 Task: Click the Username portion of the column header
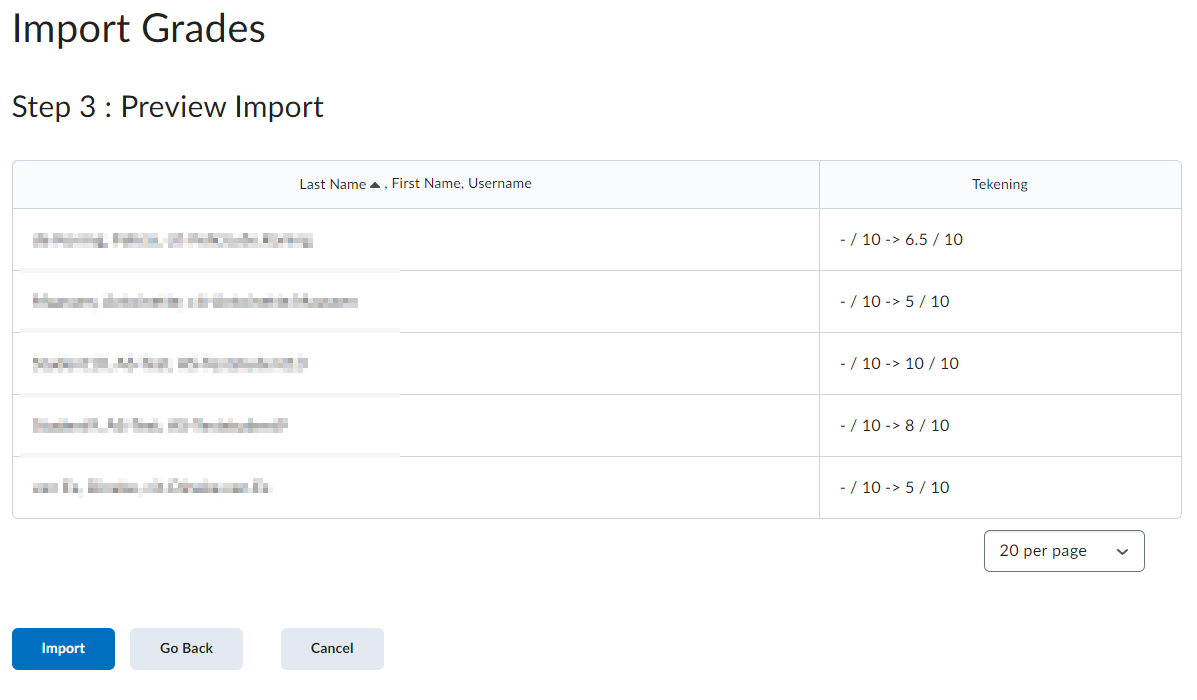click(x=499, y=182)
